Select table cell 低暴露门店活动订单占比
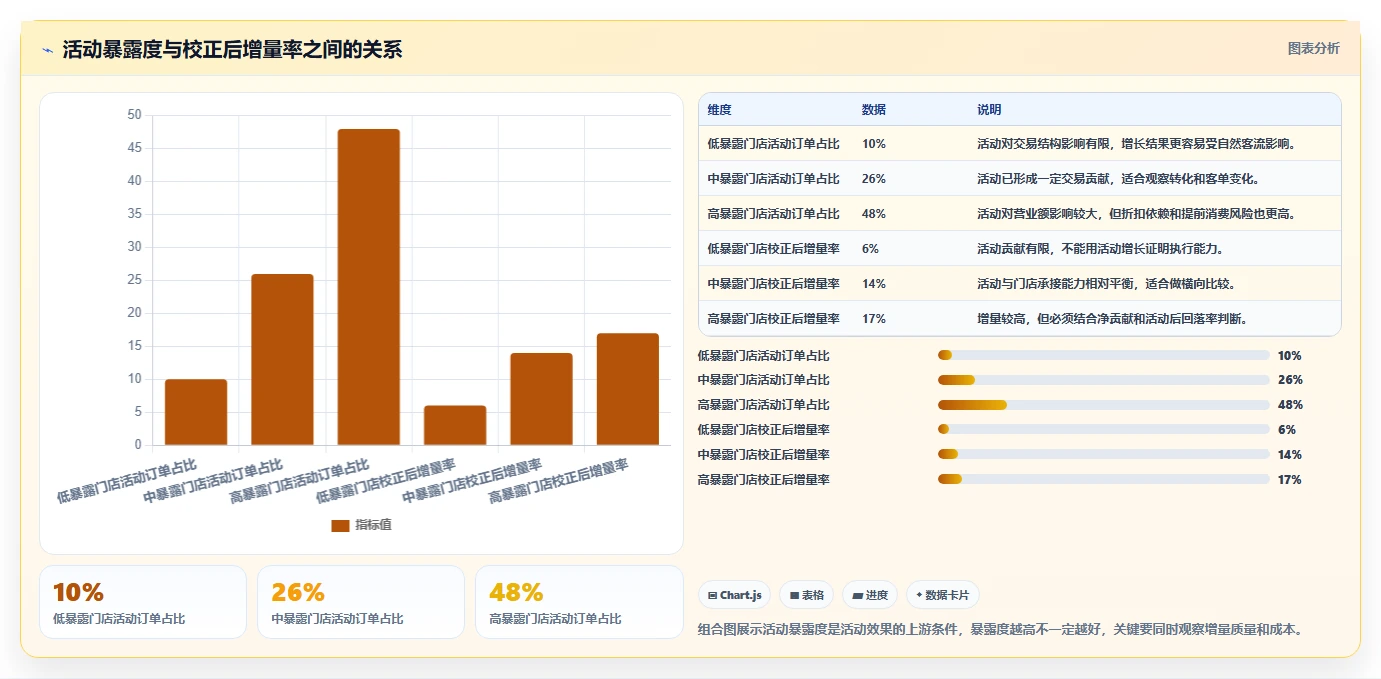The height and width of the screenshot is (679, 1381). (773, 144)
